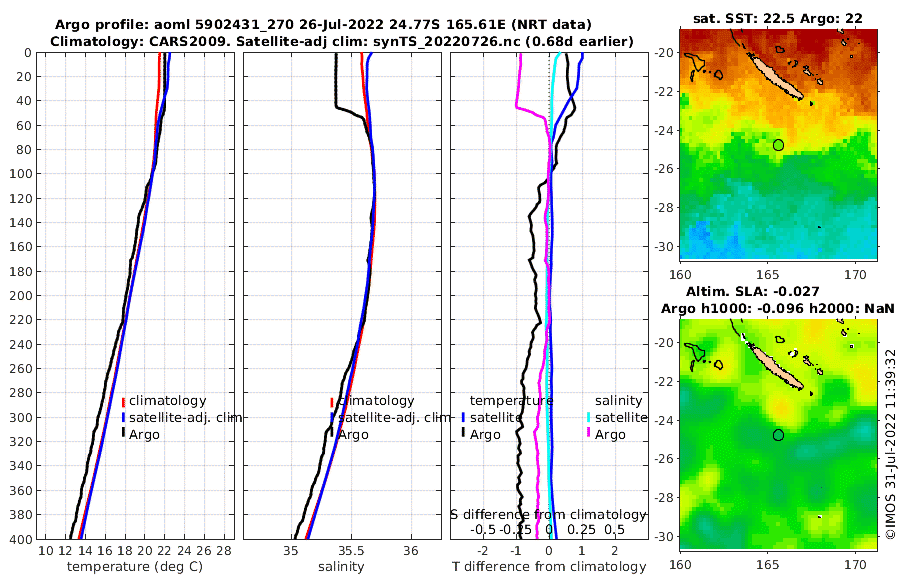Click the 'Climatology: CARS2009' subtitle line

tap(342, 41)
